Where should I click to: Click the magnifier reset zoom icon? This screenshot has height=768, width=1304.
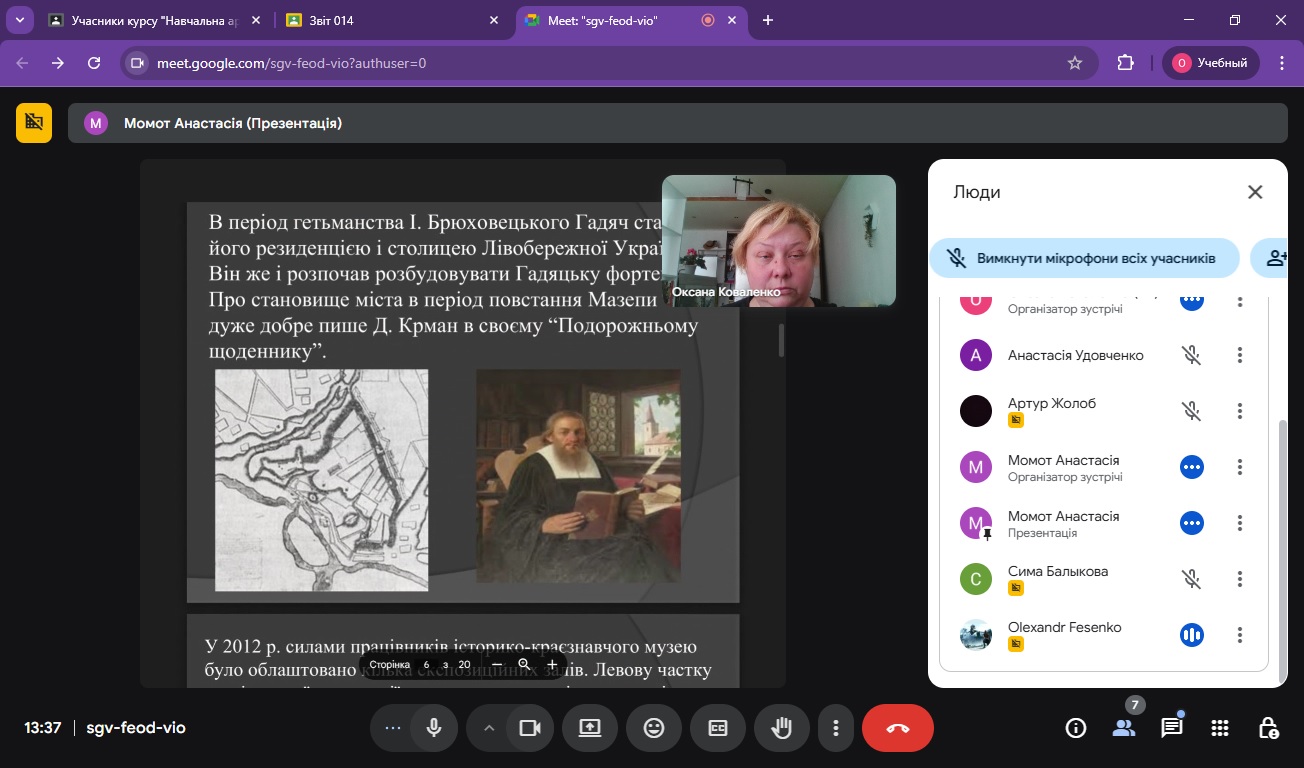click(524, 664)
